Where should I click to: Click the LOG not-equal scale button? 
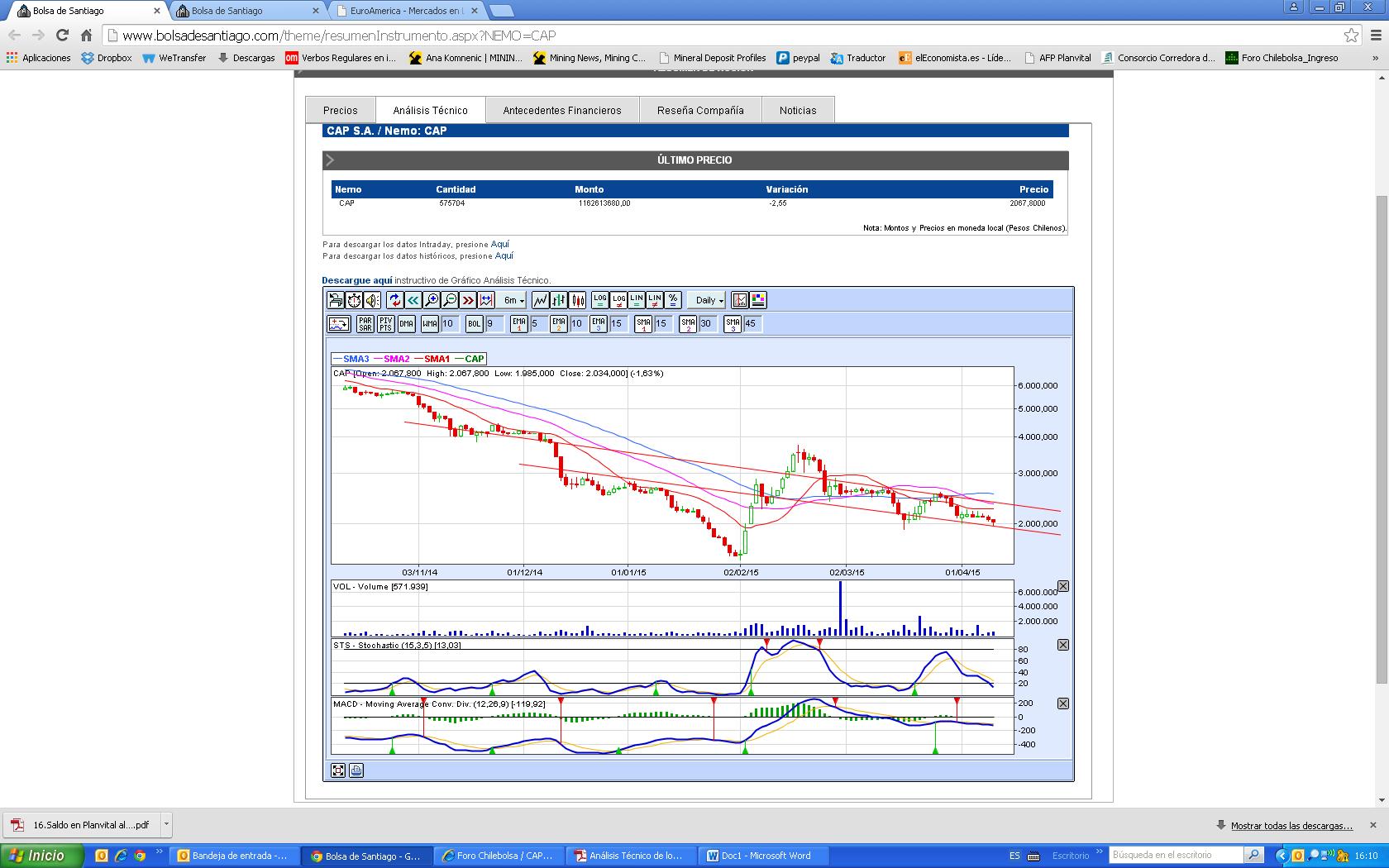pos(618,300)
